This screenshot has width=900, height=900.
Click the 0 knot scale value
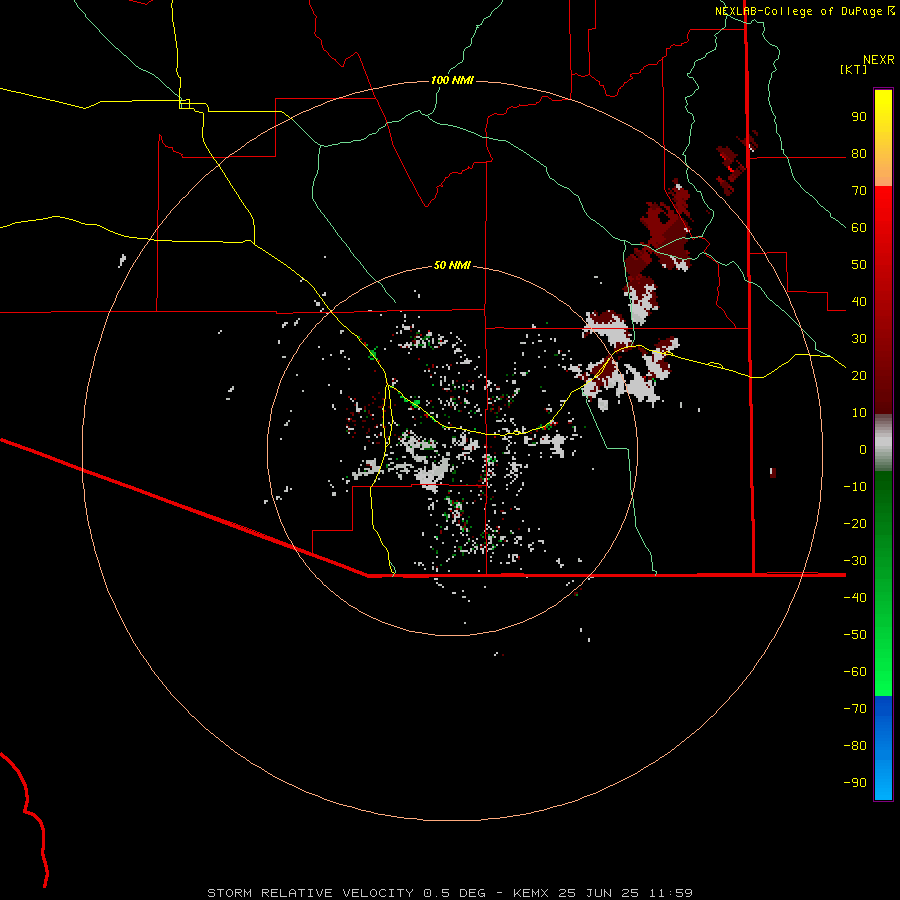[x=863, y=449]
